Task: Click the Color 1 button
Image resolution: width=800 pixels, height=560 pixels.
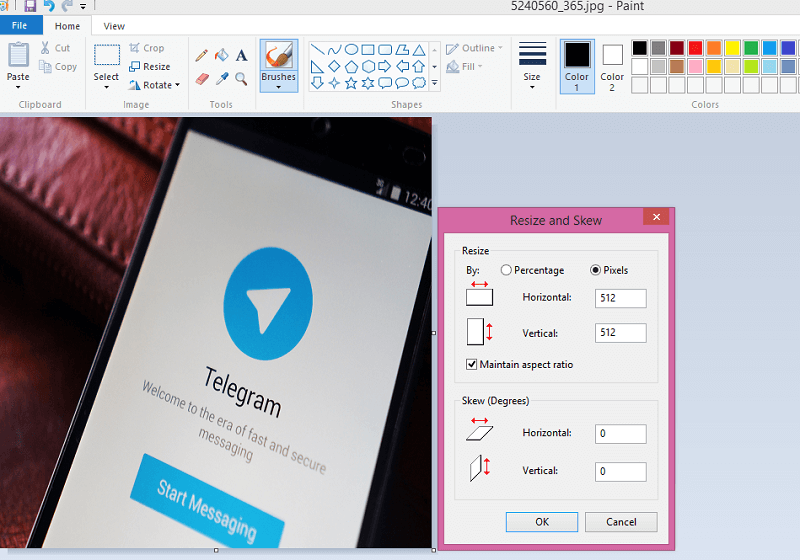Action: [x=577, y=66]
